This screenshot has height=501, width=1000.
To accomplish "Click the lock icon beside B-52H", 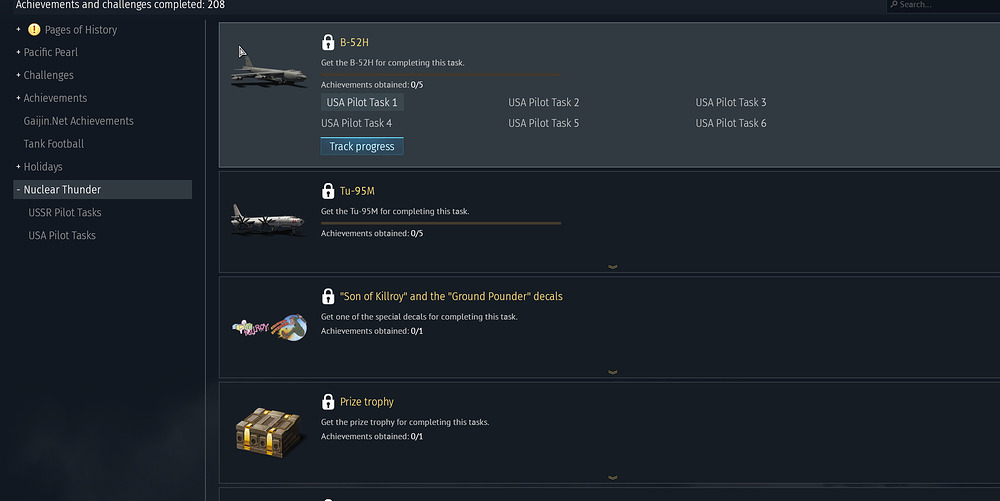I will (x=328, y=43).
